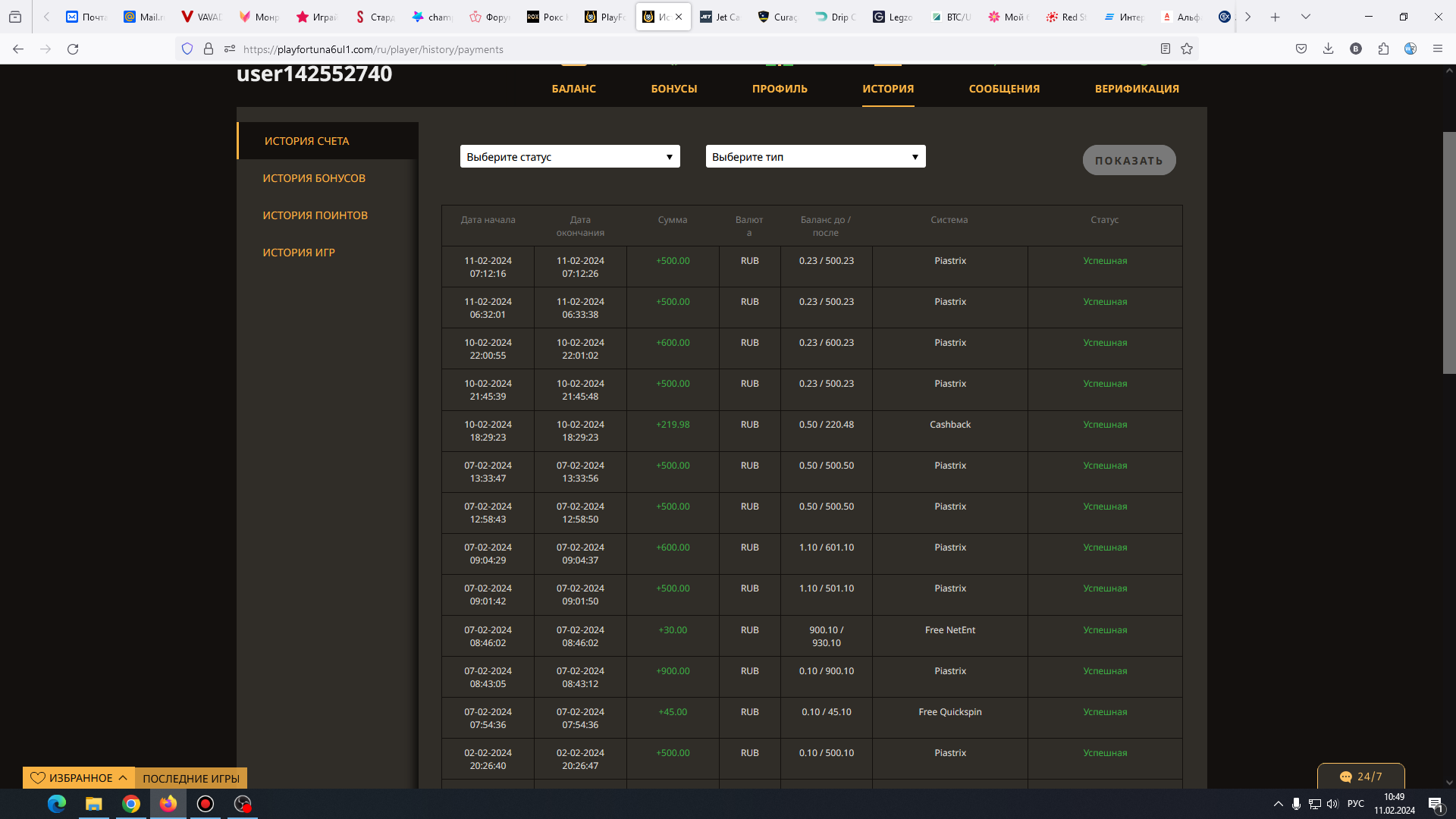Image resolution: width=1456 pixels, height=819 pixels.
Task: Expand the 'Выберите статус' dropdown
Action: coord(570,157)
